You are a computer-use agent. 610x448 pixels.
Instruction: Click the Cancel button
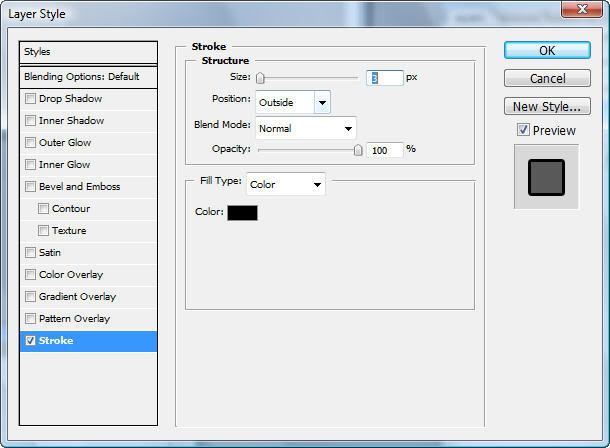coord(547,79)
